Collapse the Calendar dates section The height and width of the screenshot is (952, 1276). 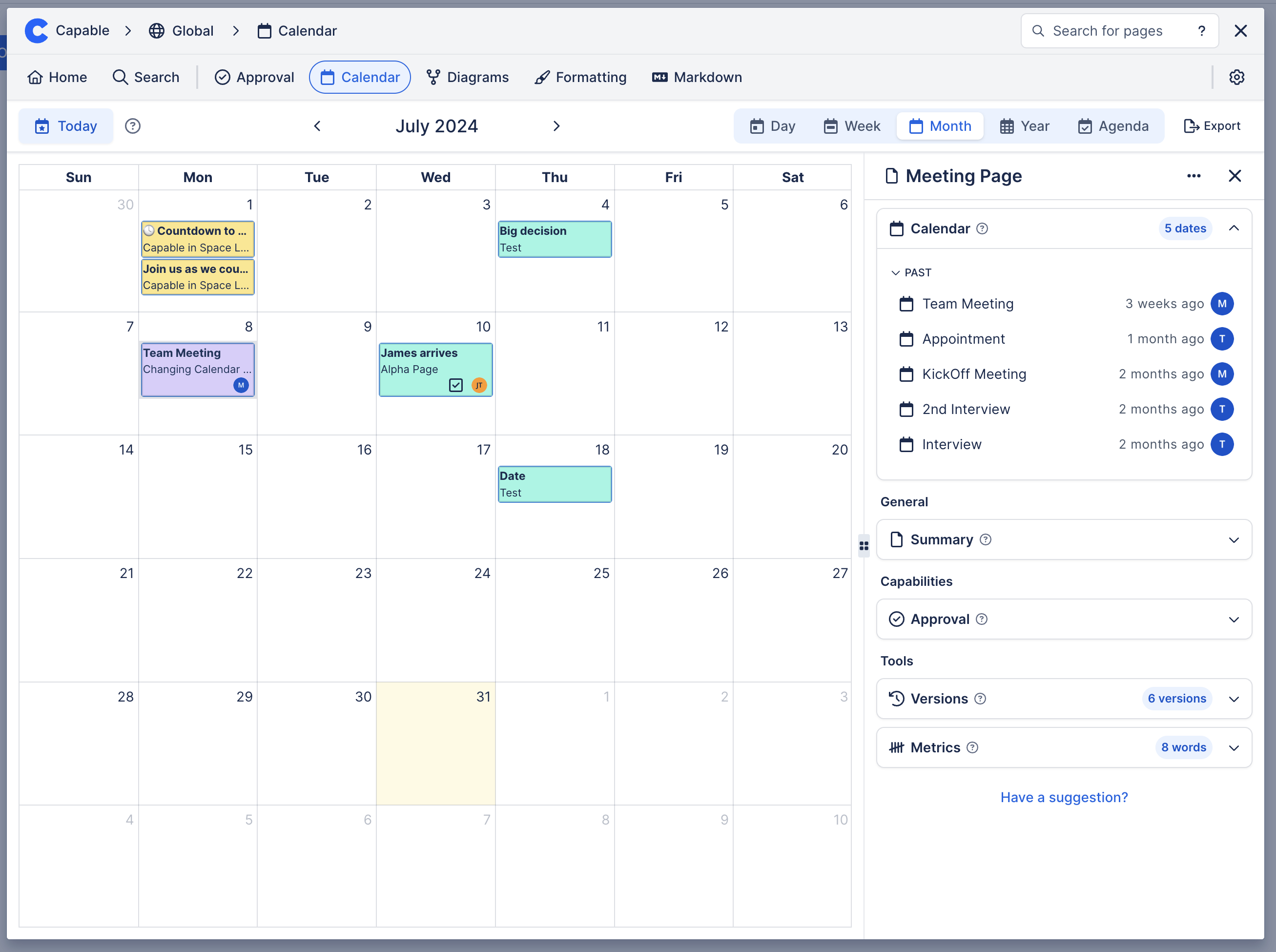(1234, 228)
